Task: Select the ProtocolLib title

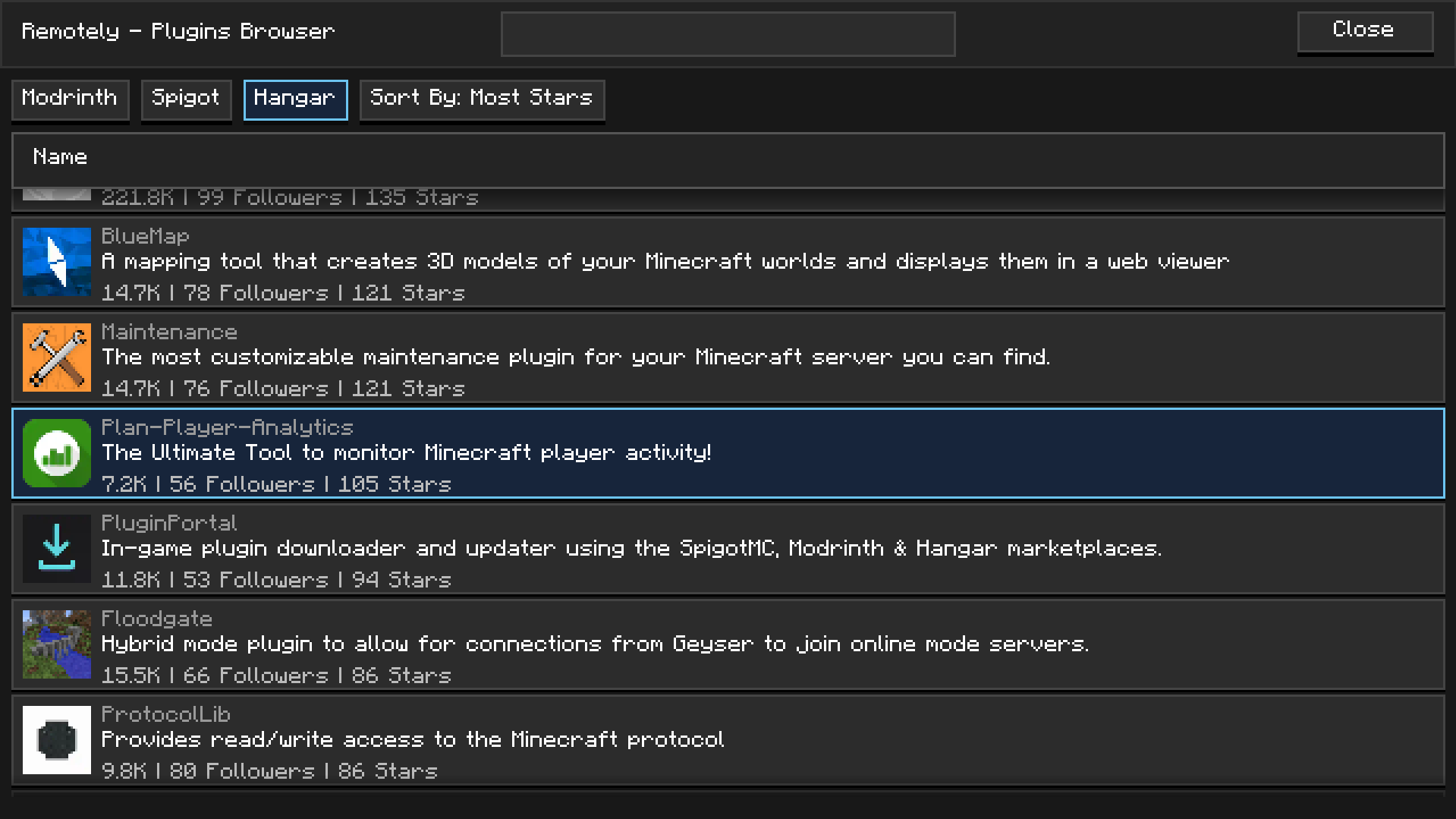Action: (x=166, y=714)
